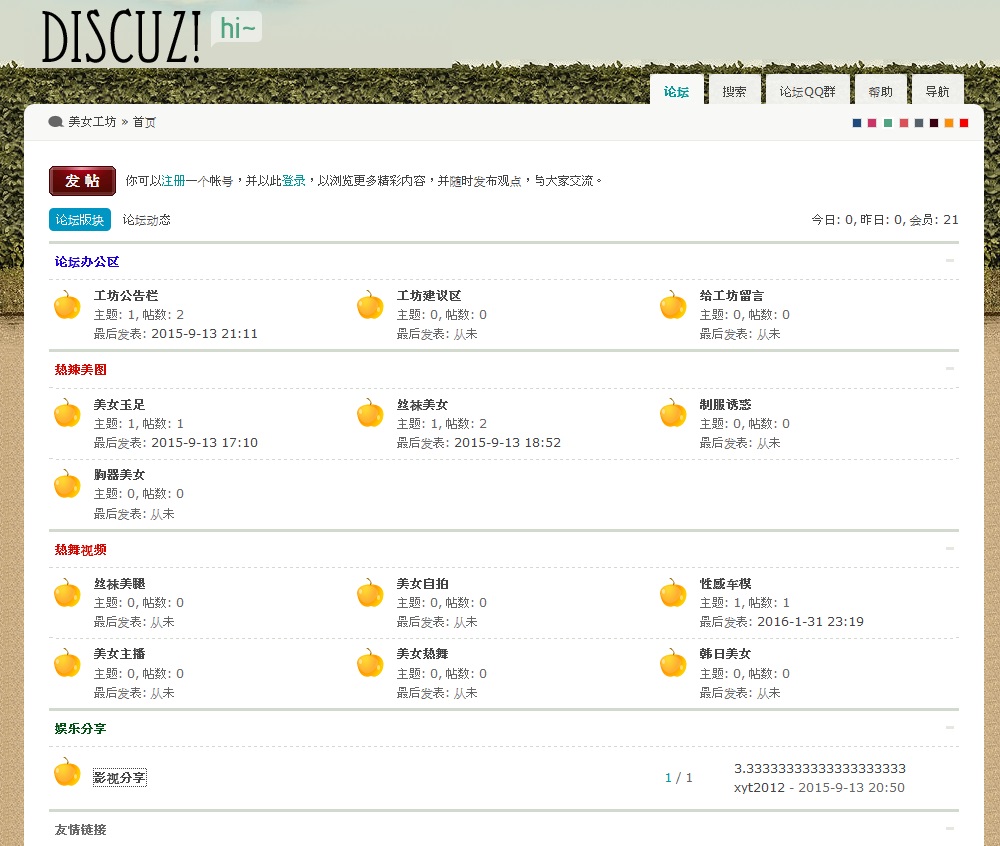This screenshot has height=846, width=1000.
Task: Click the Discuz! logo
Action: (x=122, y=37)
